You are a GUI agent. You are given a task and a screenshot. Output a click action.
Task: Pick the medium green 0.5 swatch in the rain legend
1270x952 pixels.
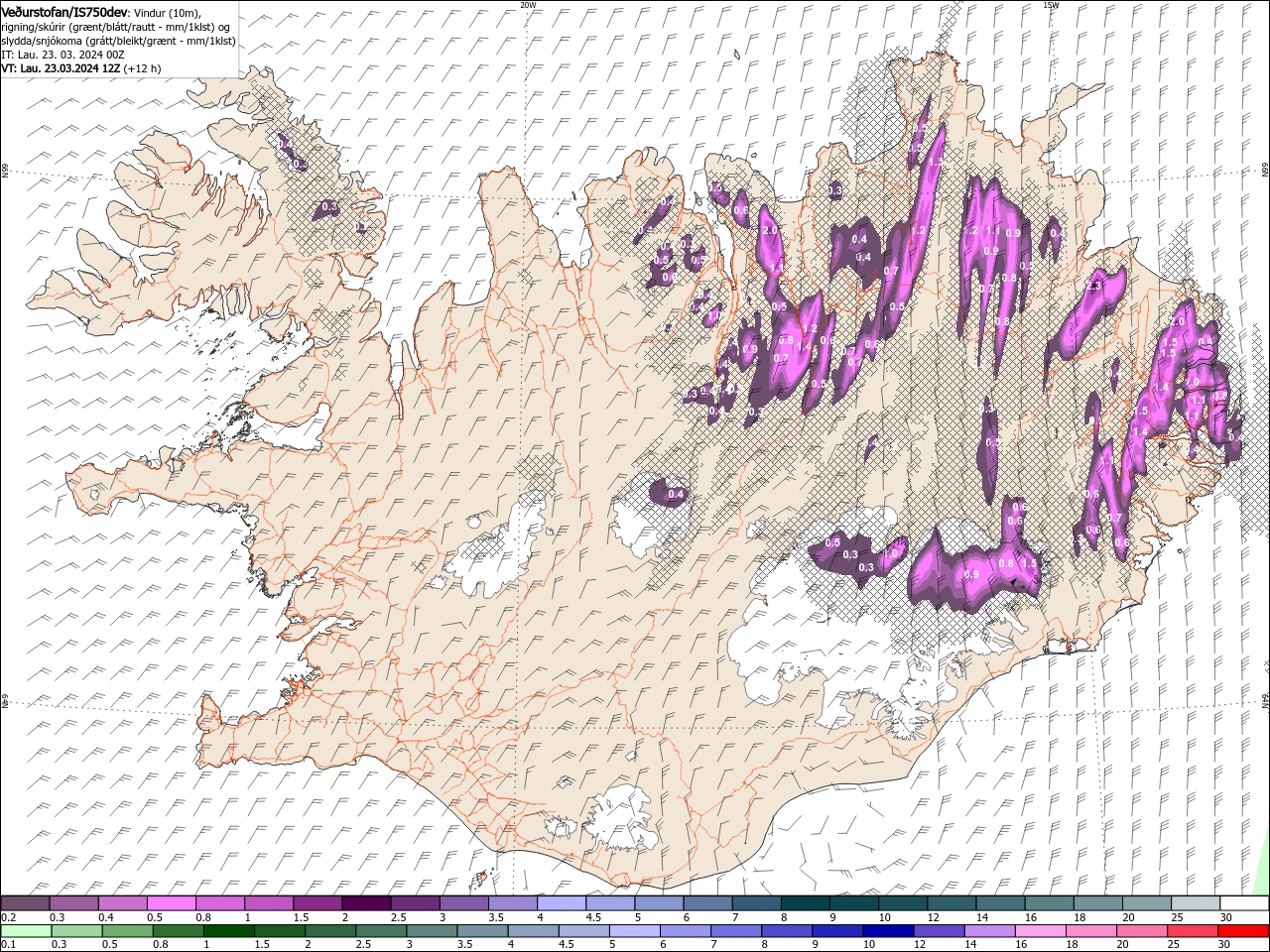[x=127, y=931]
